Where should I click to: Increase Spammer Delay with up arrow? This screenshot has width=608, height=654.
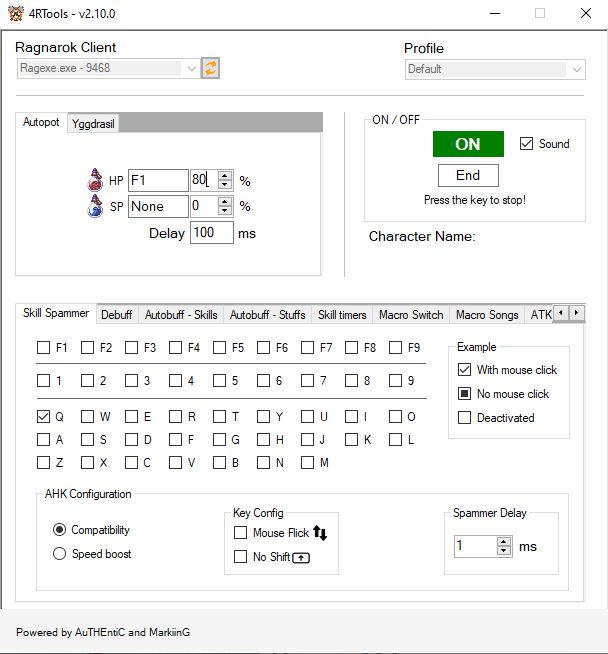504,541
